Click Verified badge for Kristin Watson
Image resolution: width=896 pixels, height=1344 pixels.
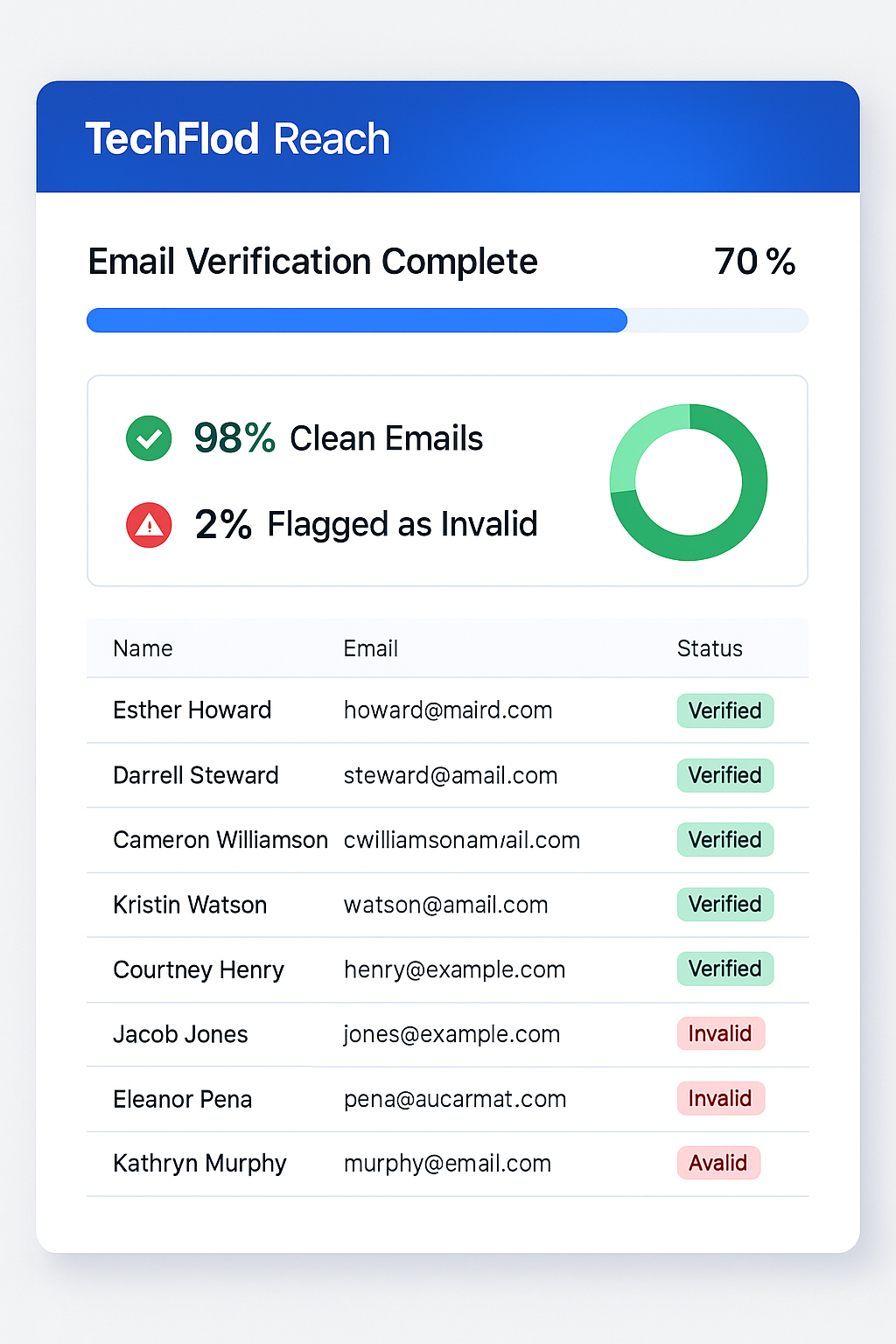click(725, 904)
